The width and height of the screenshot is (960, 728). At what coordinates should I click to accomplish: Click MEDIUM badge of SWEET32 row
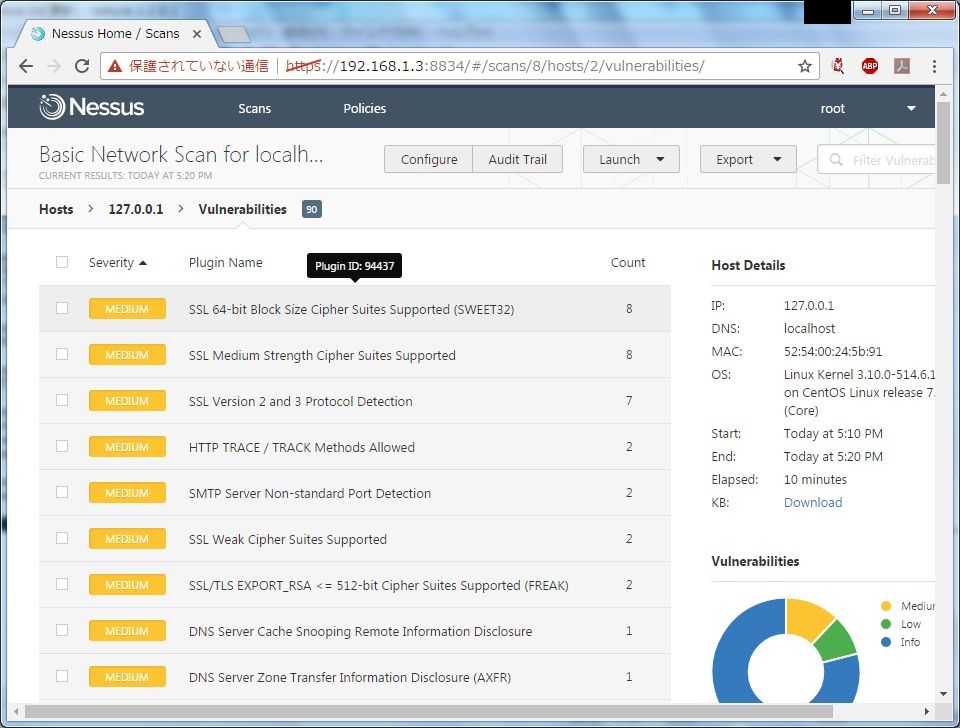coord(127,309)
